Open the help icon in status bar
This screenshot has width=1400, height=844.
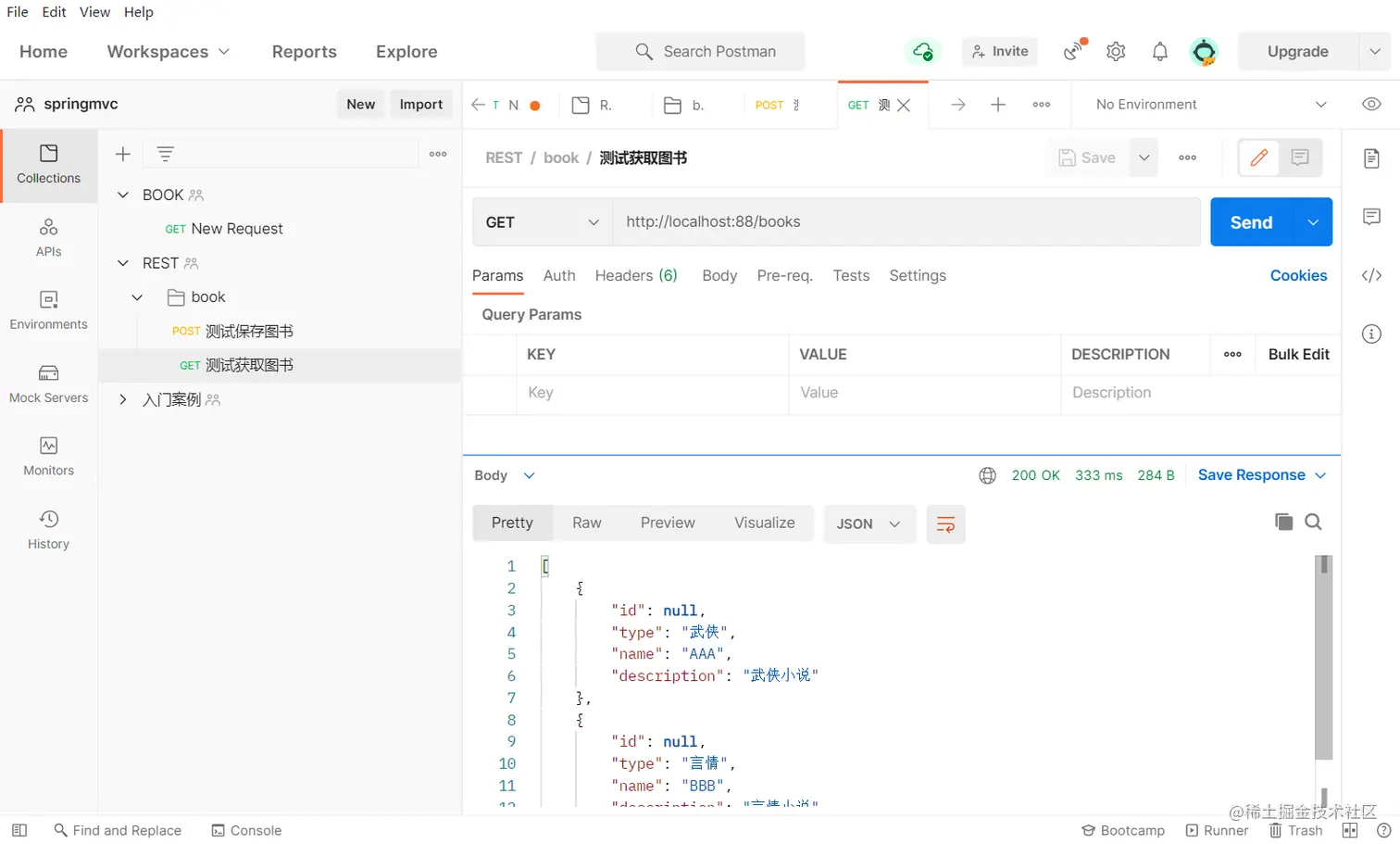click(1384, 830)
